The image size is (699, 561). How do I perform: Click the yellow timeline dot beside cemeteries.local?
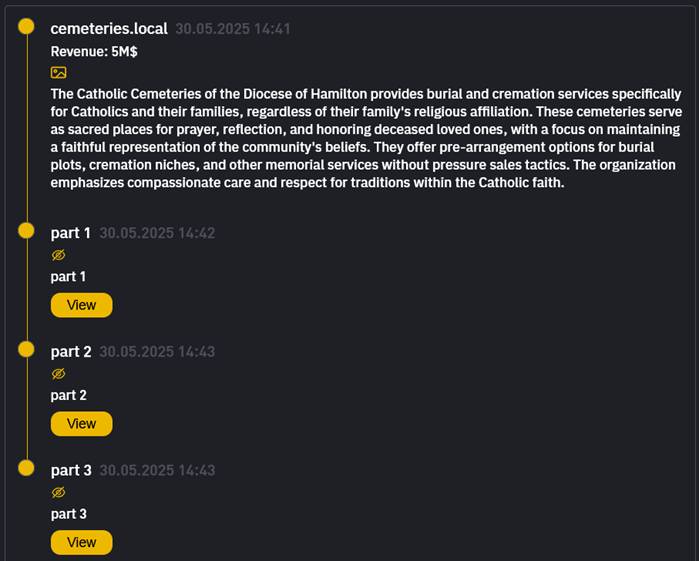(x=27, y=29)
